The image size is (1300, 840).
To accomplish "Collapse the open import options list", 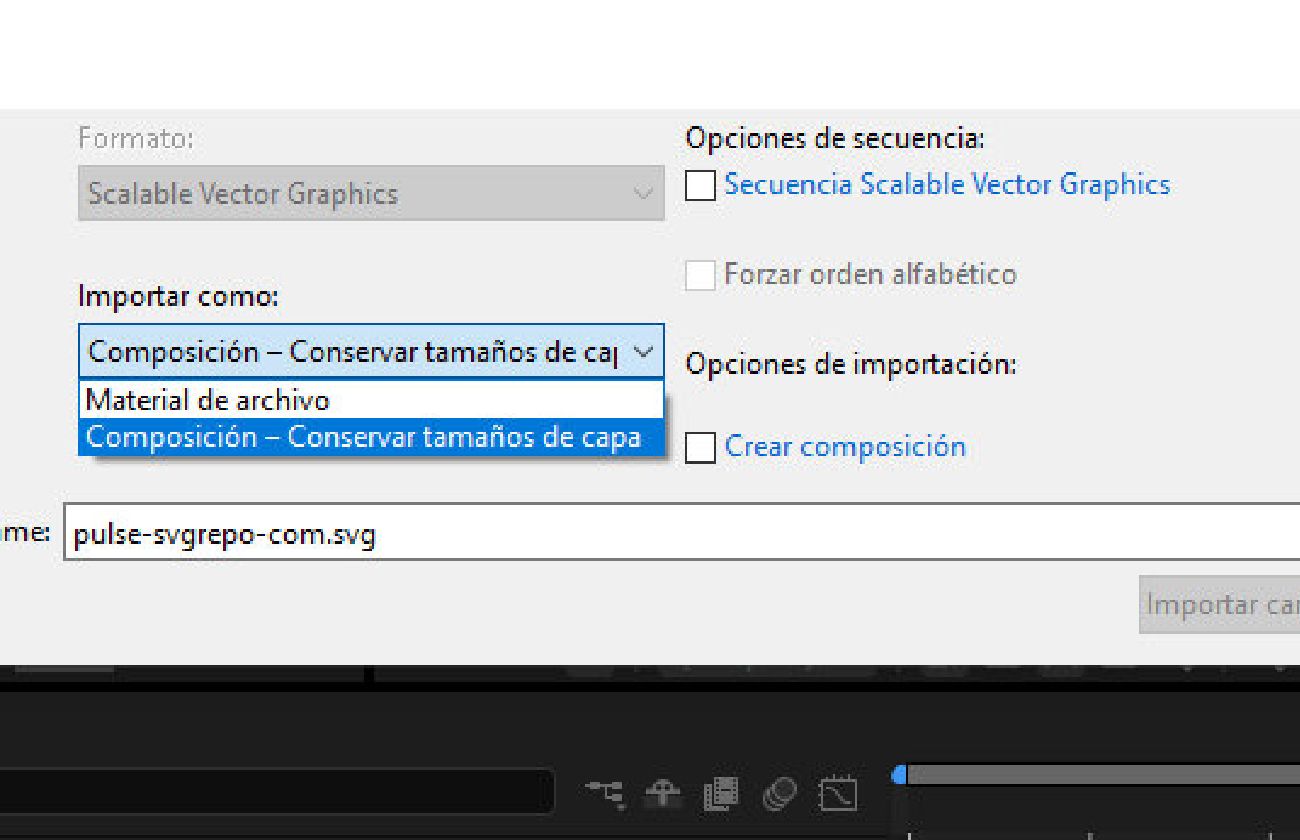I will pyautogui.click(x=644, y=351).
